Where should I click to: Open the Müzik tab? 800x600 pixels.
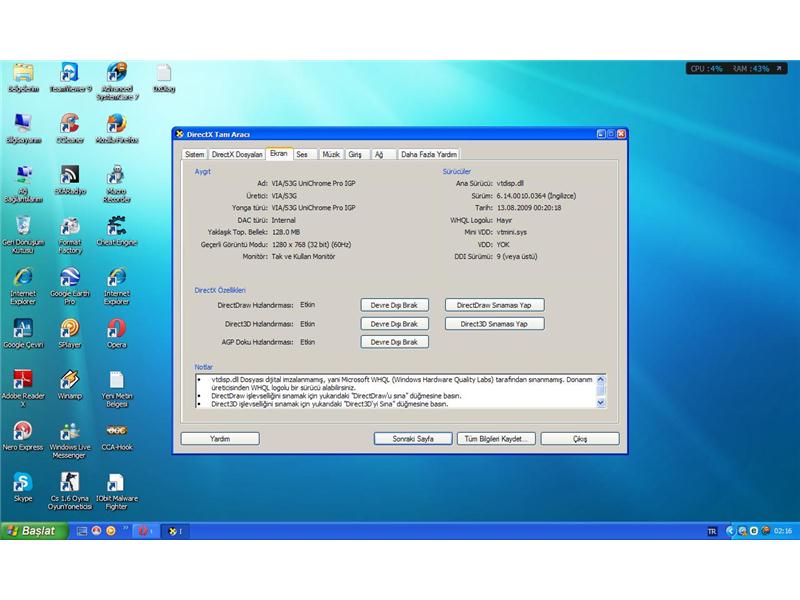331,154
